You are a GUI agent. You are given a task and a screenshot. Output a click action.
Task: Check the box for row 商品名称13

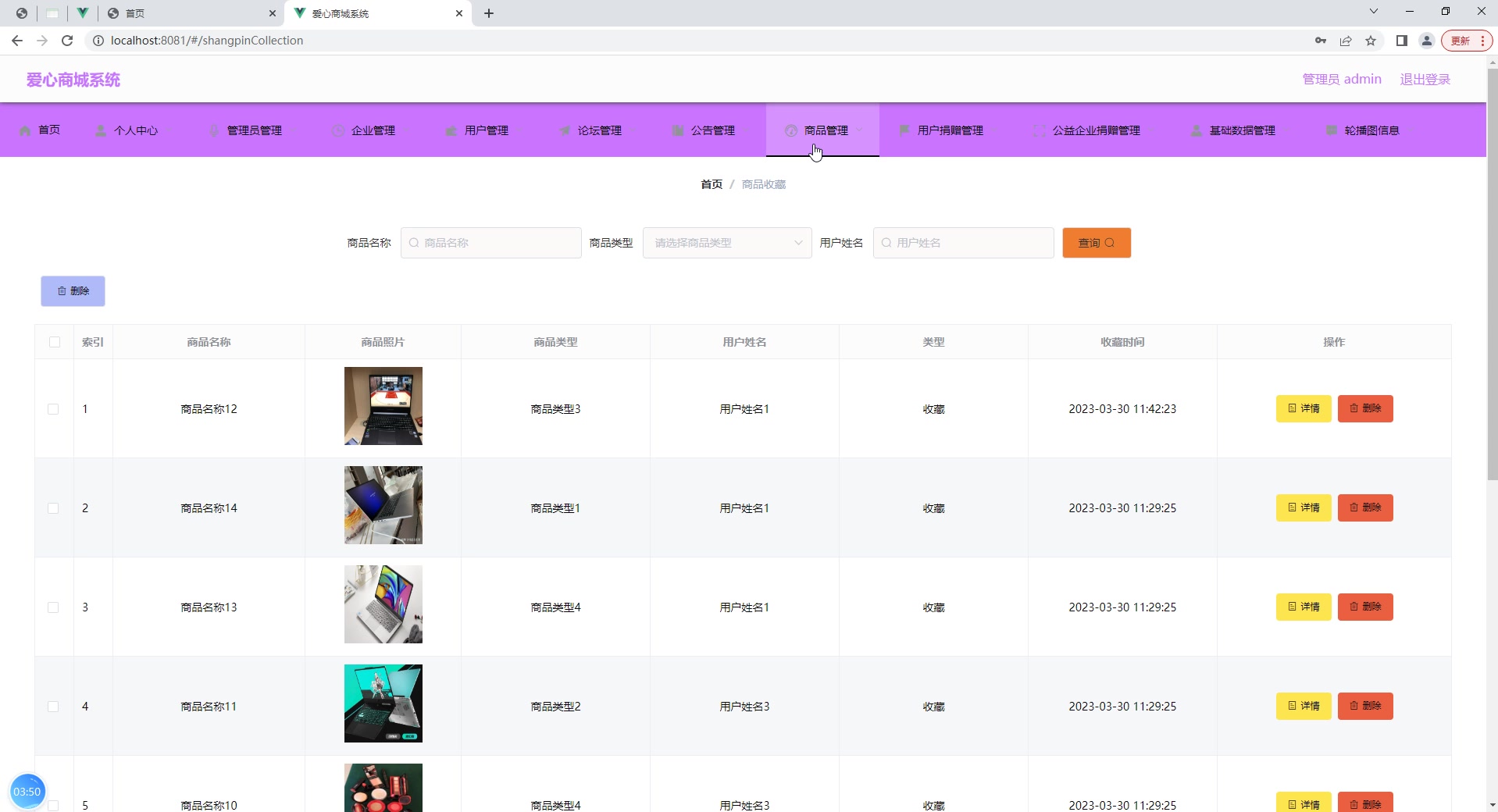[x=53, y=607]
